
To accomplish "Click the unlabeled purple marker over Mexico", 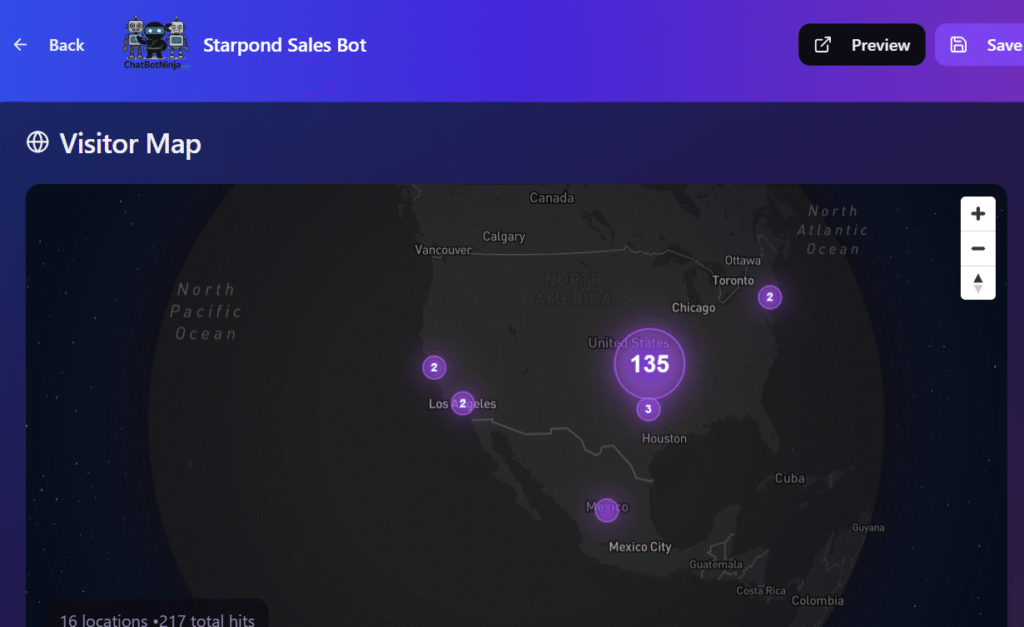I will coord(606,509).
